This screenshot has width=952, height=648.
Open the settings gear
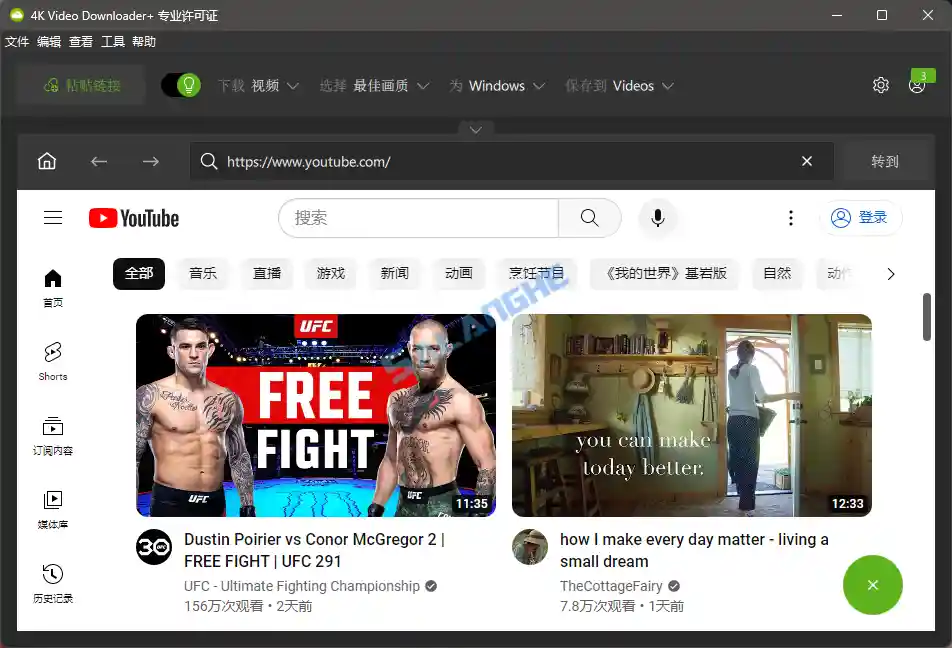881,85
